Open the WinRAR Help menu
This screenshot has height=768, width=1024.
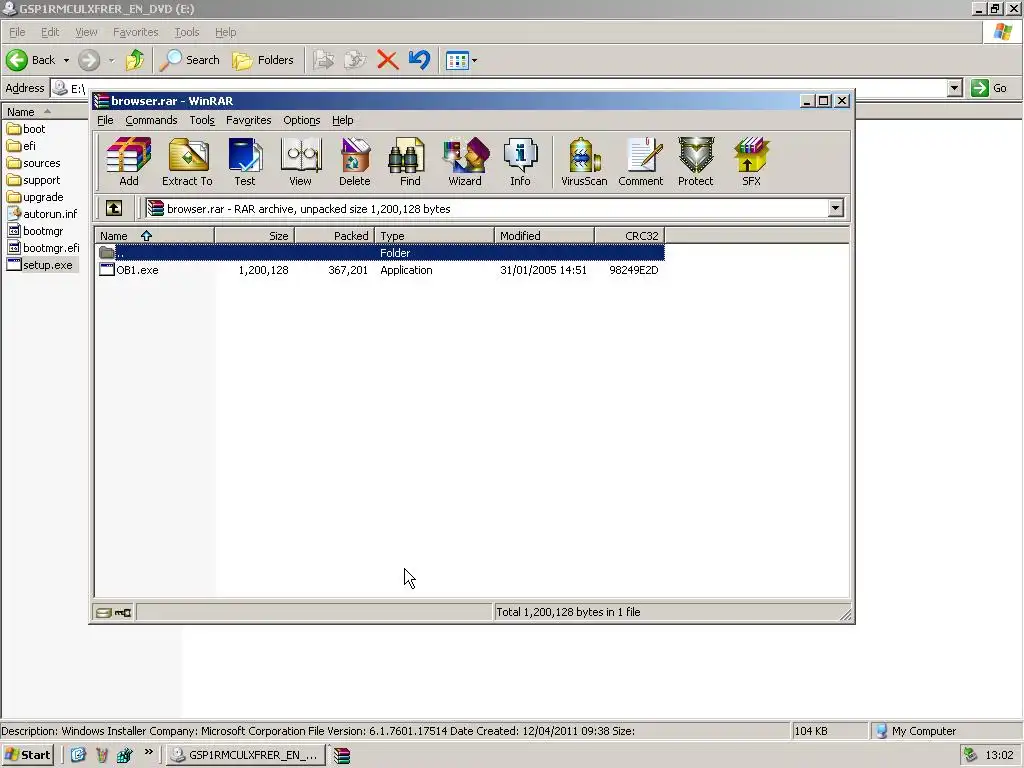(342, 120)
